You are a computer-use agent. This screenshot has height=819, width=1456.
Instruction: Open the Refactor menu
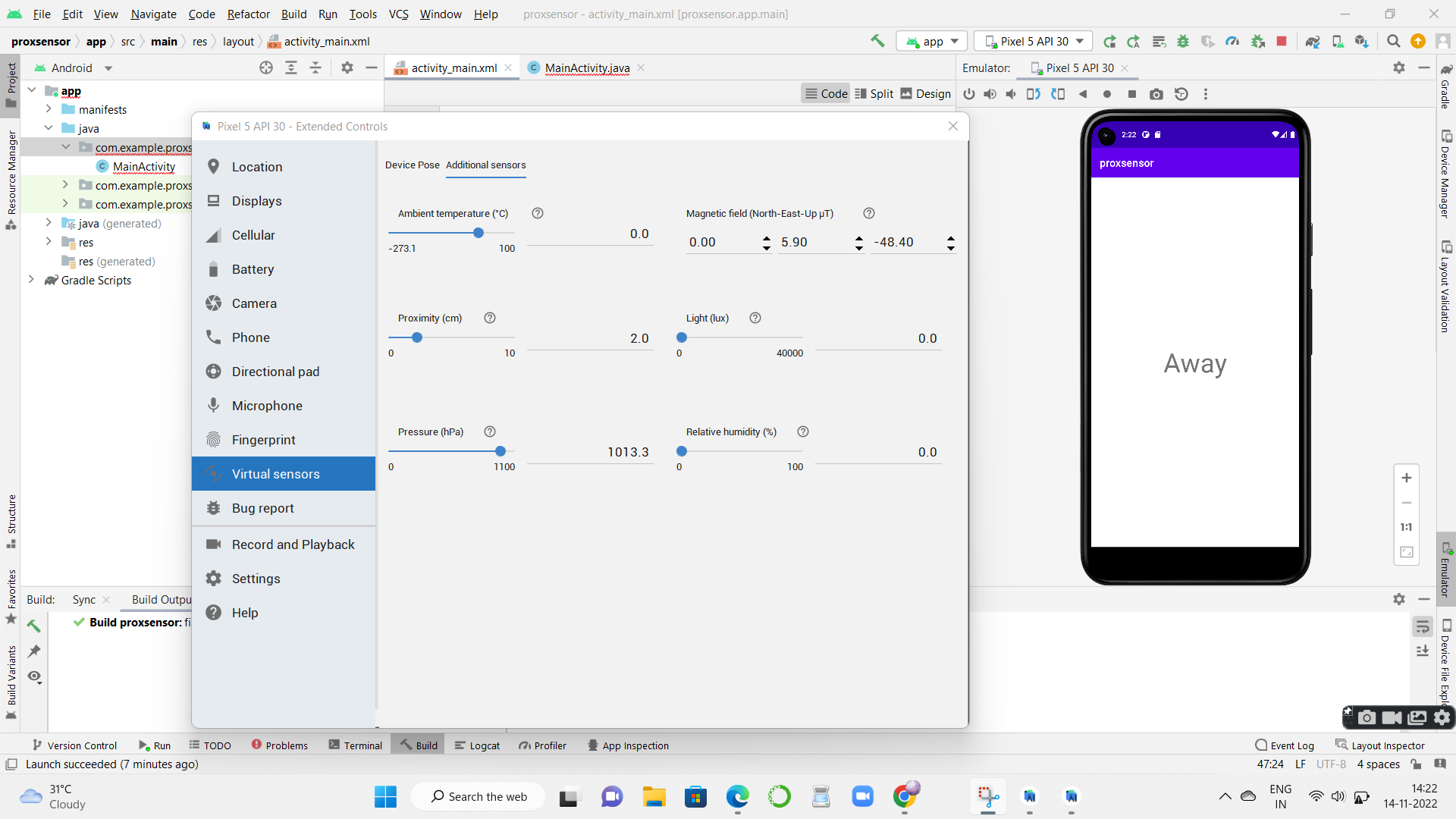(248, 14)
